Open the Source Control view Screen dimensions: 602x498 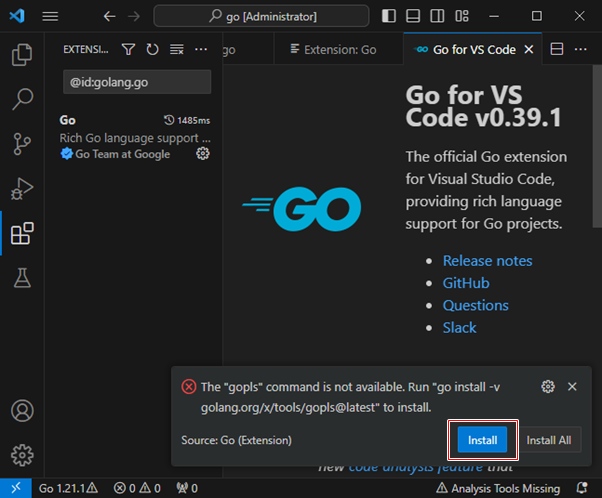coord(22,144)
